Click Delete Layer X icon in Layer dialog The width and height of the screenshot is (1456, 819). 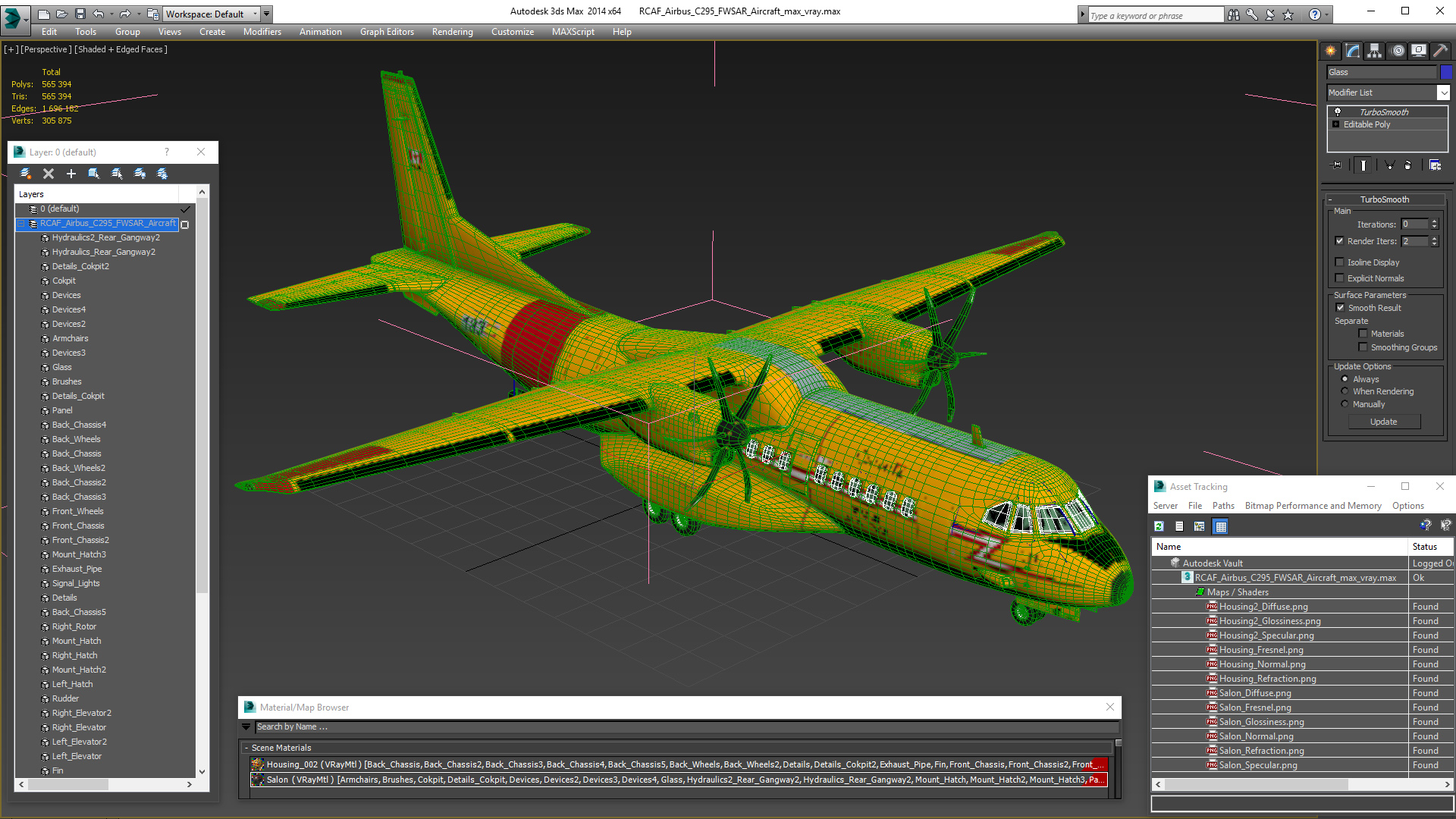[x=49, y=174]
